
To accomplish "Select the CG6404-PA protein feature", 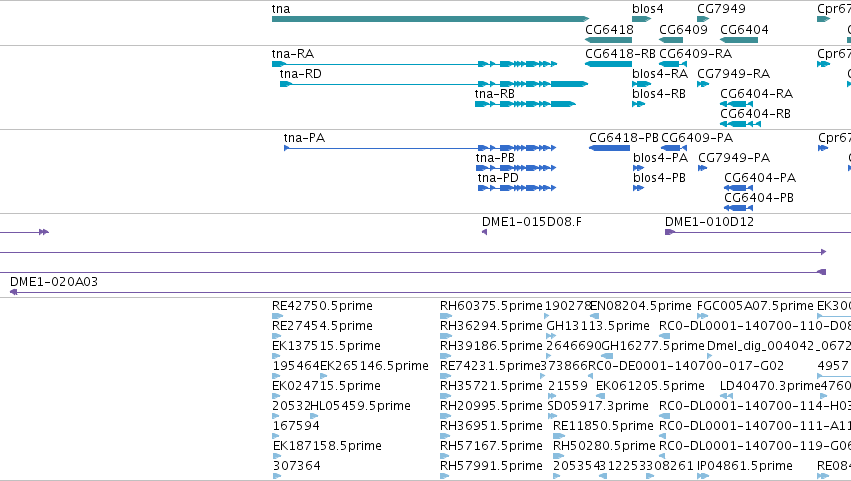I will (739, 188).
